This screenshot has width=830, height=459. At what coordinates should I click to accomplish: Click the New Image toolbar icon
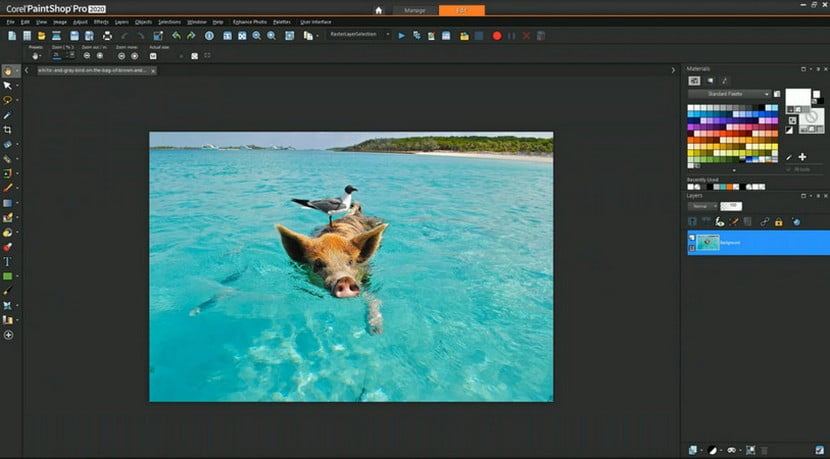tap(12, 36)
